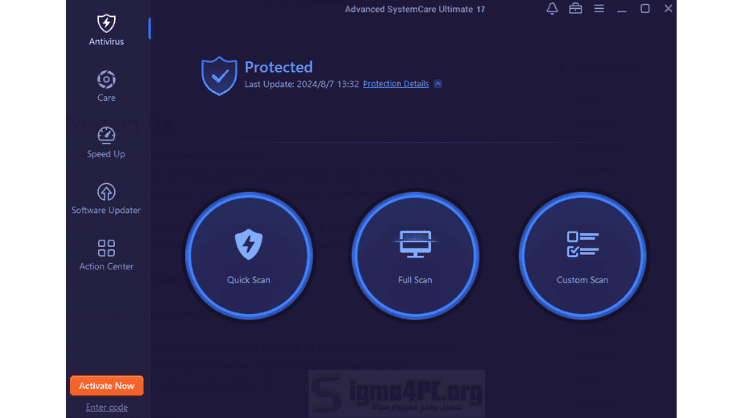Open the Action Center panel
This screenshot has width=743, height=418.
click(x=106, y=254)
